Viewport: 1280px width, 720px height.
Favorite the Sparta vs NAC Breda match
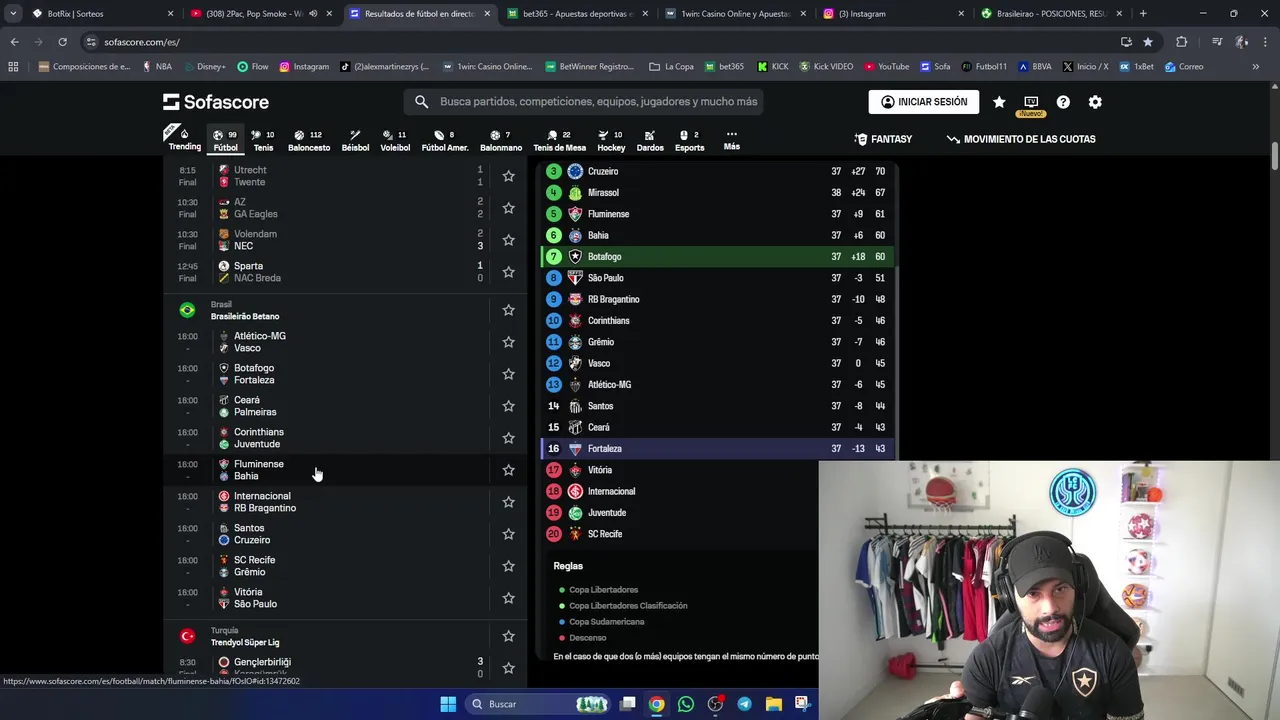508,272
